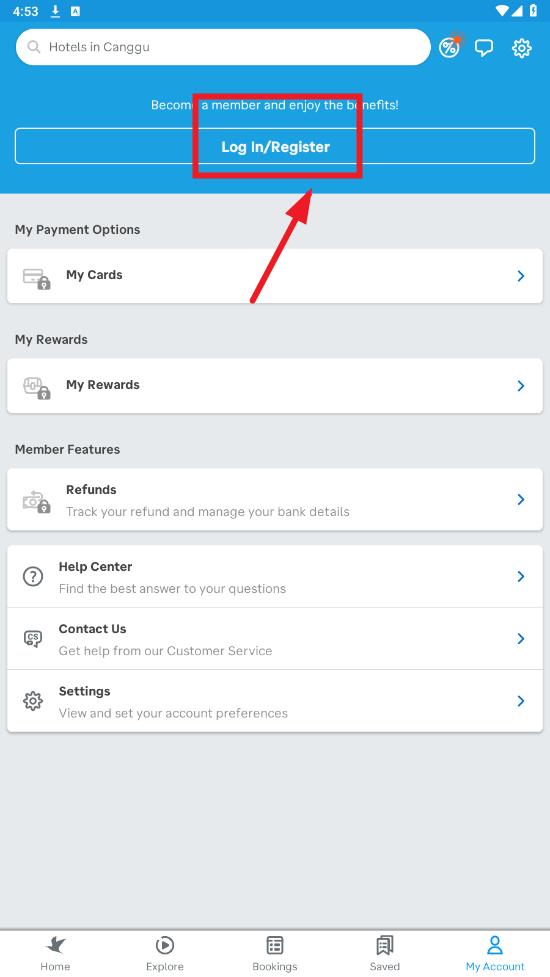Tap the Help Center question mark icon

pos(32,576)
